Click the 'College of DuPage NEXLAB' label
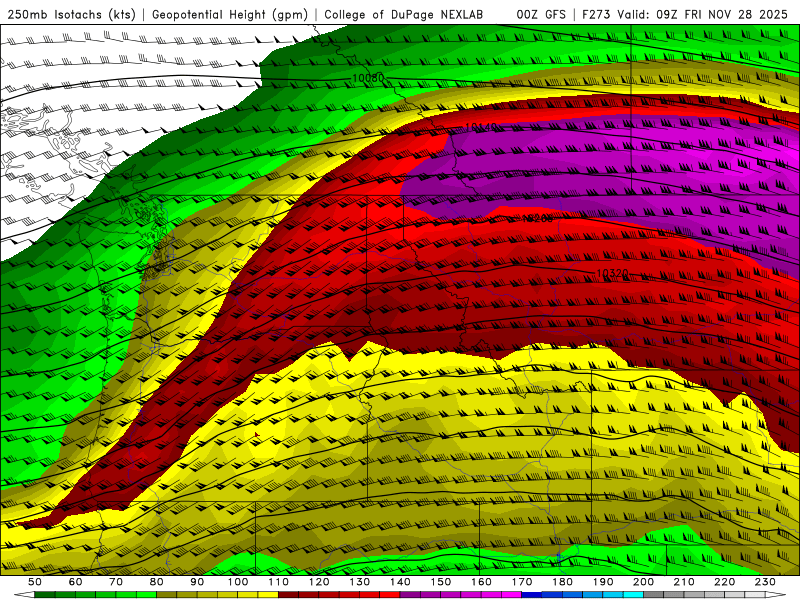The image size is (800, 600). [x=403, y=15]
